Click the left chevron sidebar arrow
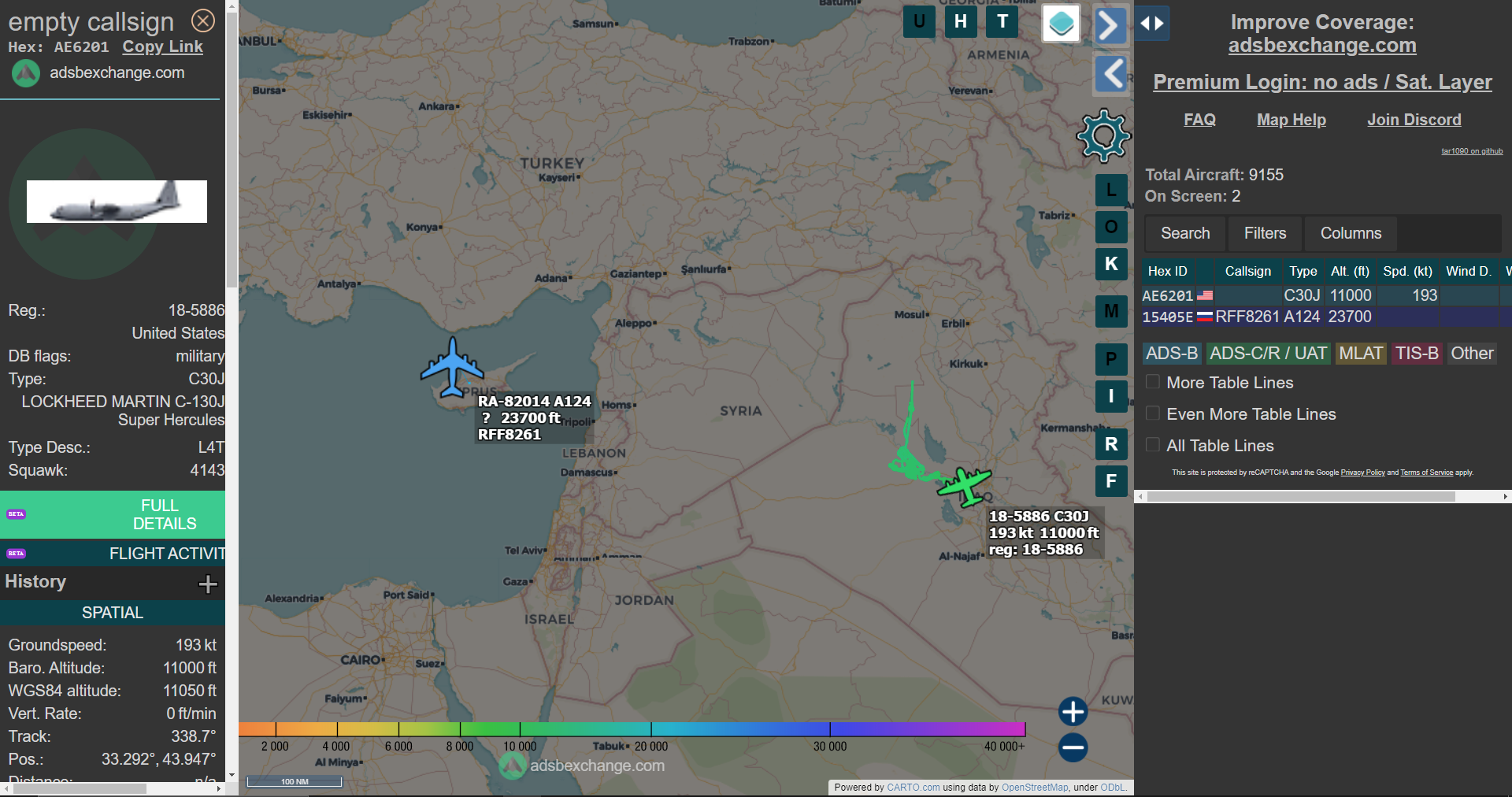This screenshot has height=797, width=1512. pyautogui.click(x=1111, y=74)
